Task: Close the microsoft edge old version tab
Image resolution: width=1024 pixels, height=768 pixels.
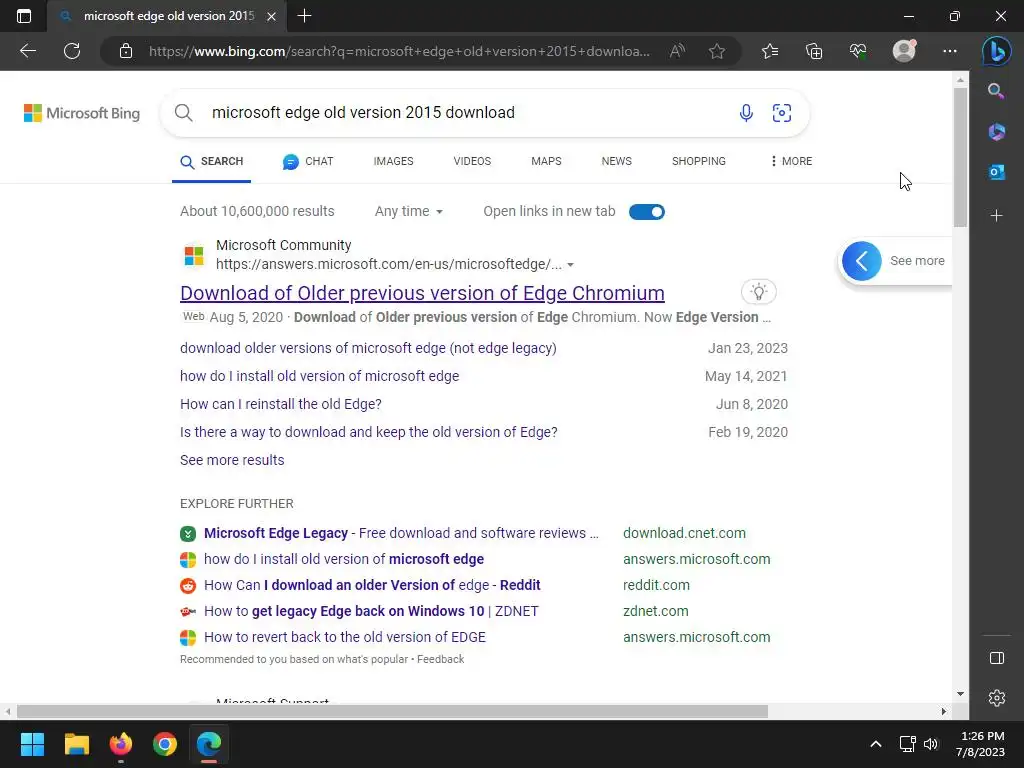Action: click(272, 16)
